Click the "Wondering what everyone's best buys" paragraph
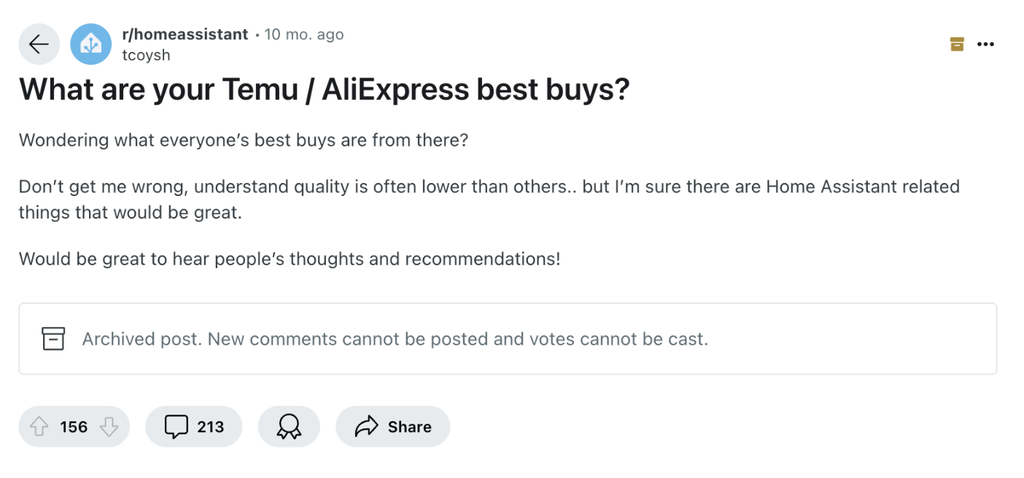The image size is (1024, 478). tap(243, 140)
